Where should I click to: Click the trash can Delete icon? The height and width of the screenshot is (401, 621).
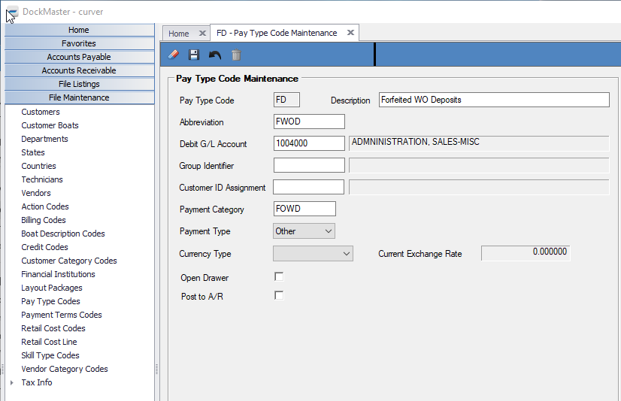pos(236,55)
